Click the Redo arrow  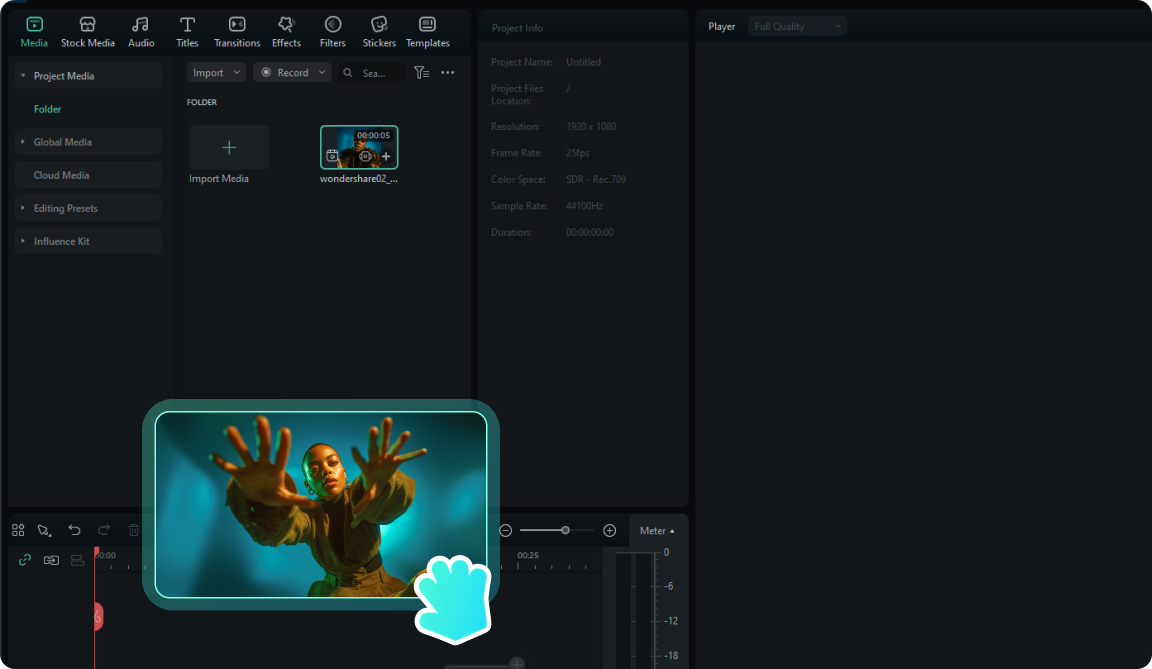pos(104,529)
